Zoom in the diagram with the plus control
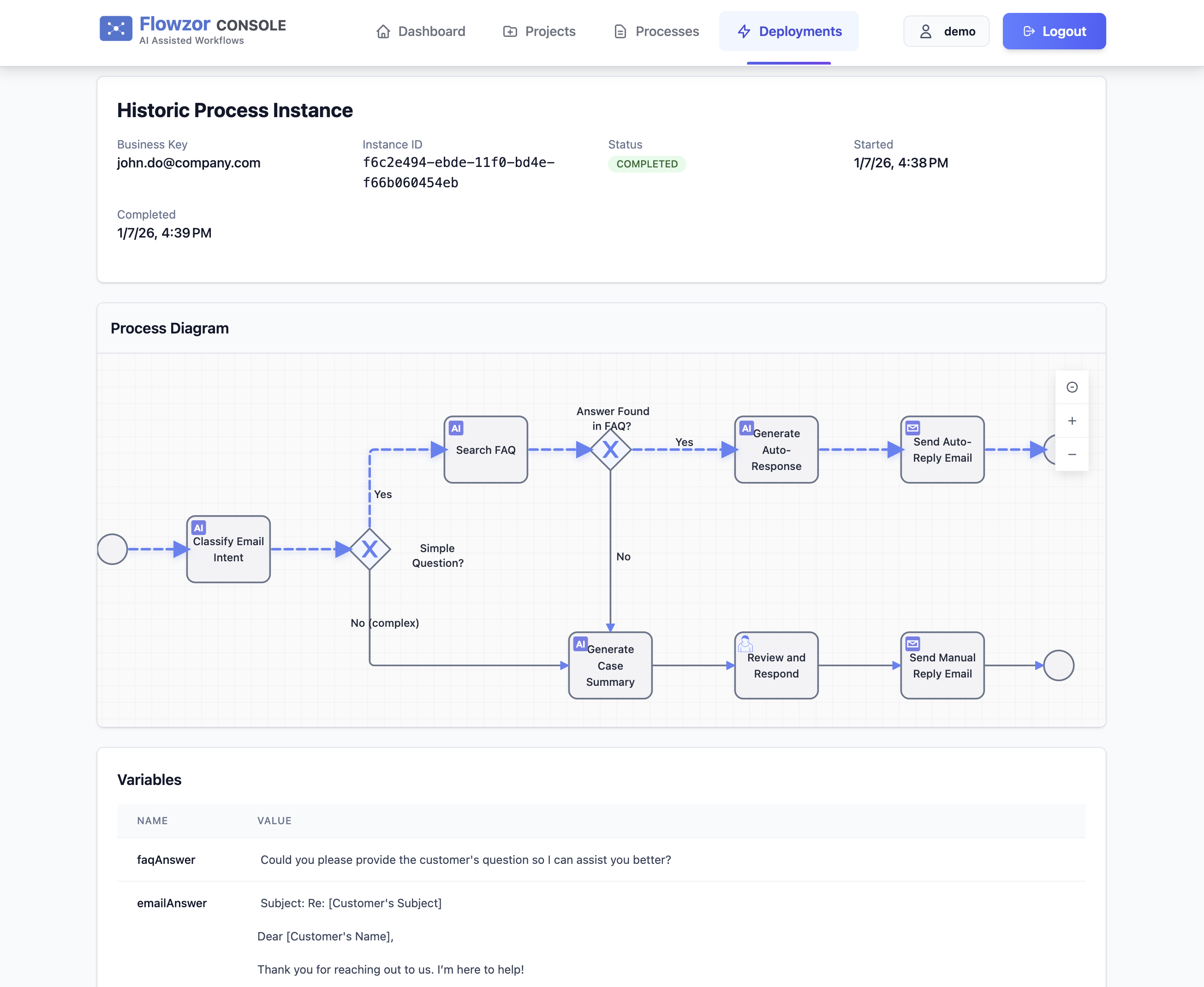Screen dimensions: 1204x987 click(x=1072, y=421)
